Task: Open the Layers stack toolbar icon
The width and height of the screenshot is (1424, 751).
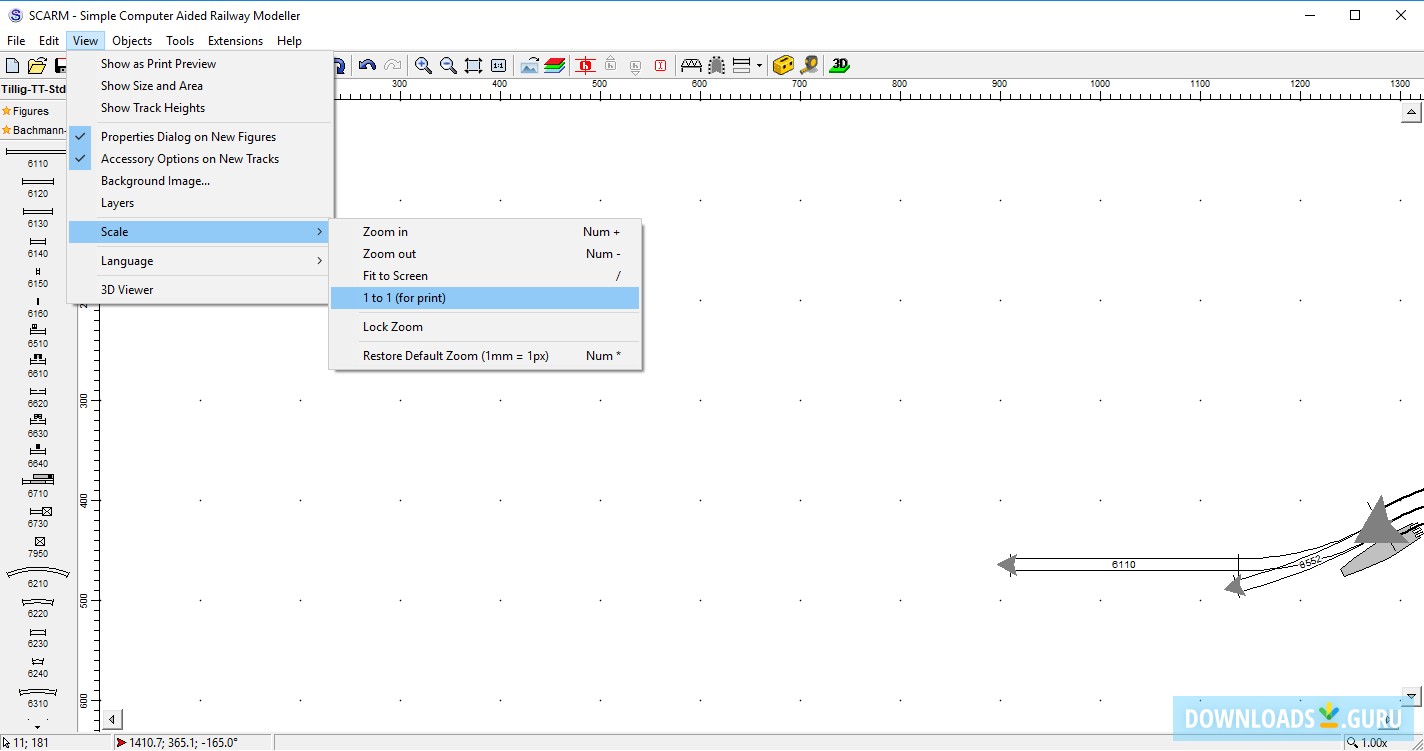Action: pyautogui.click(x=555, y=66)
